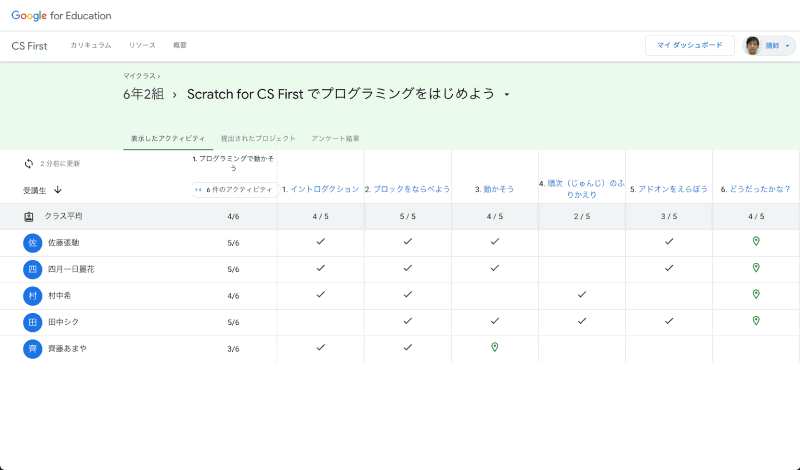Click the 受講生 column header

point(34,190)
